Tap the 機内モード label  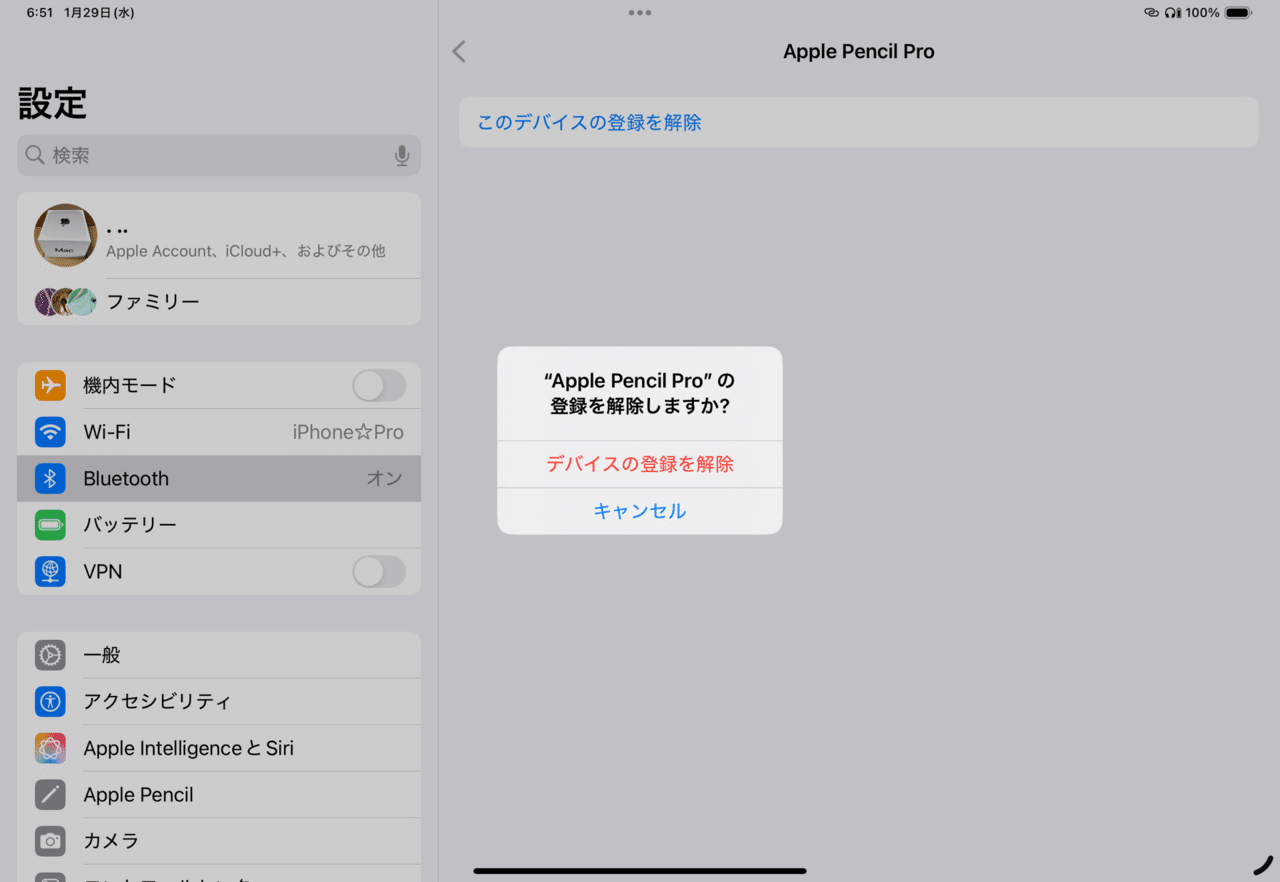(130, 385)
